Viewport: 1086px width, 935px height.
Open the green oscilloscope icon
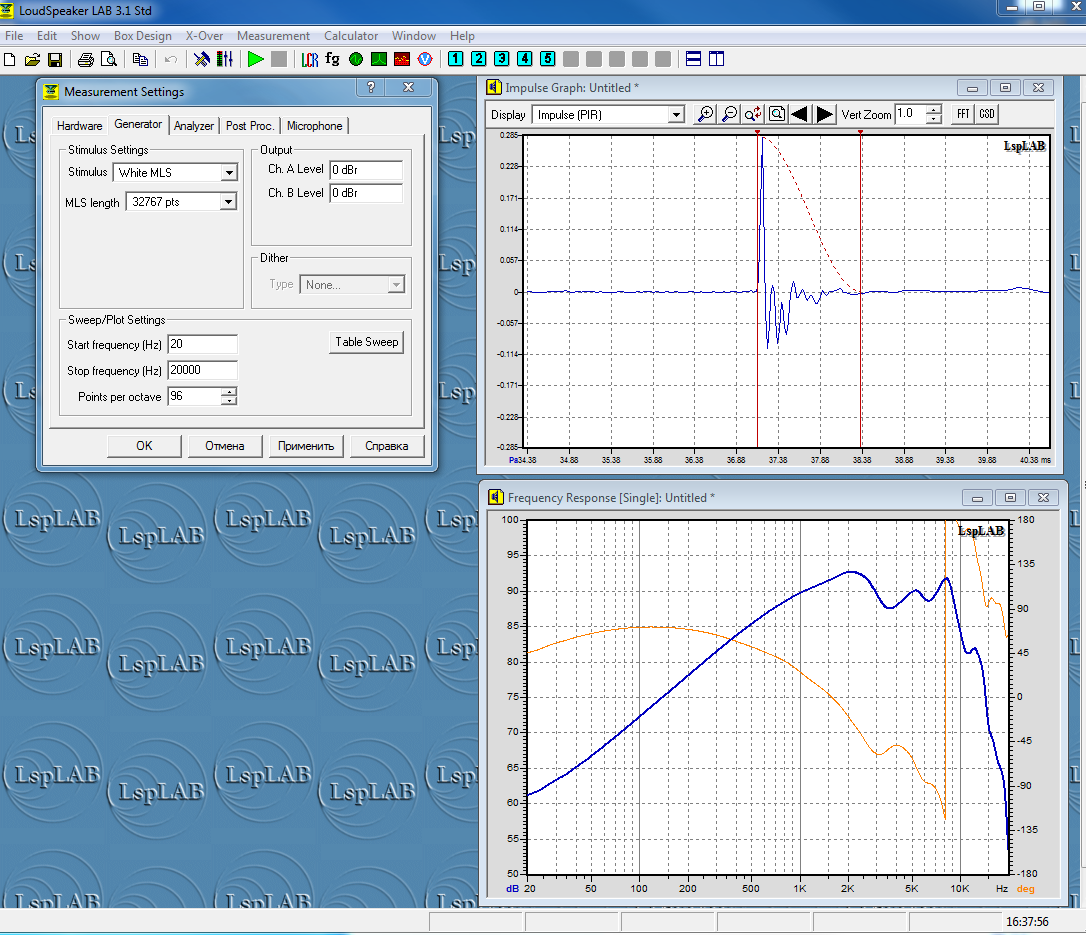point(356,60)
